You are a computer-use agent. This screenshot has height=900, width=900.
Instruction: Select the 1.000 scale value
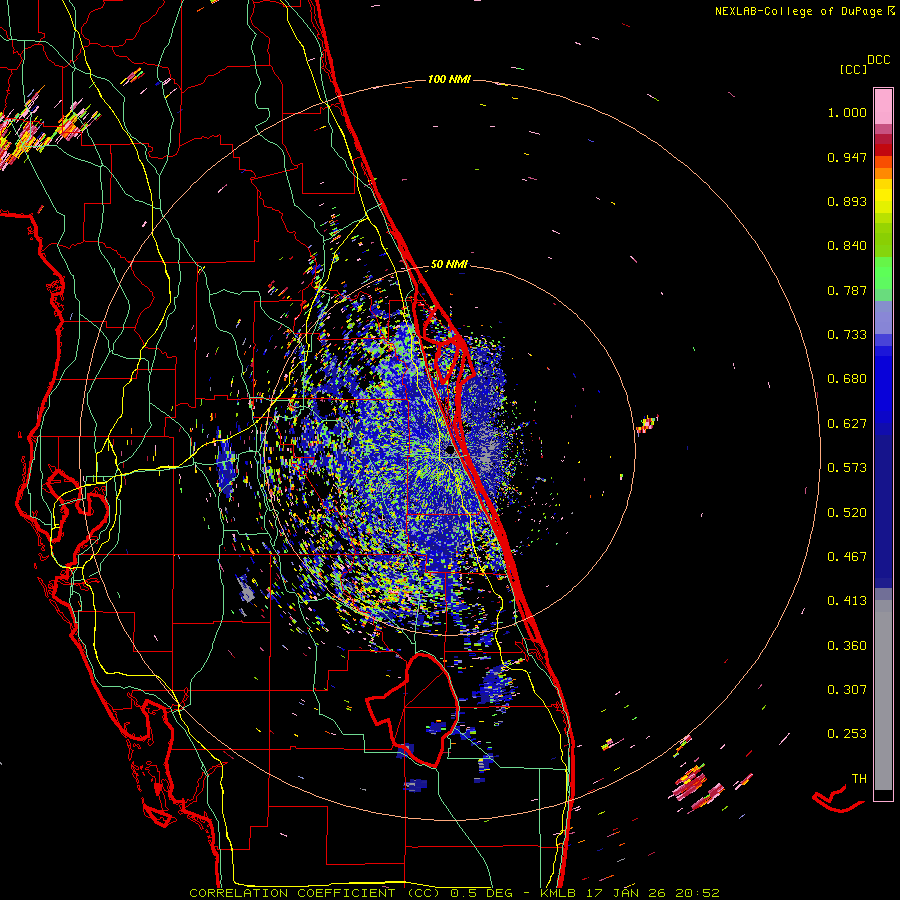coord(847,112)
